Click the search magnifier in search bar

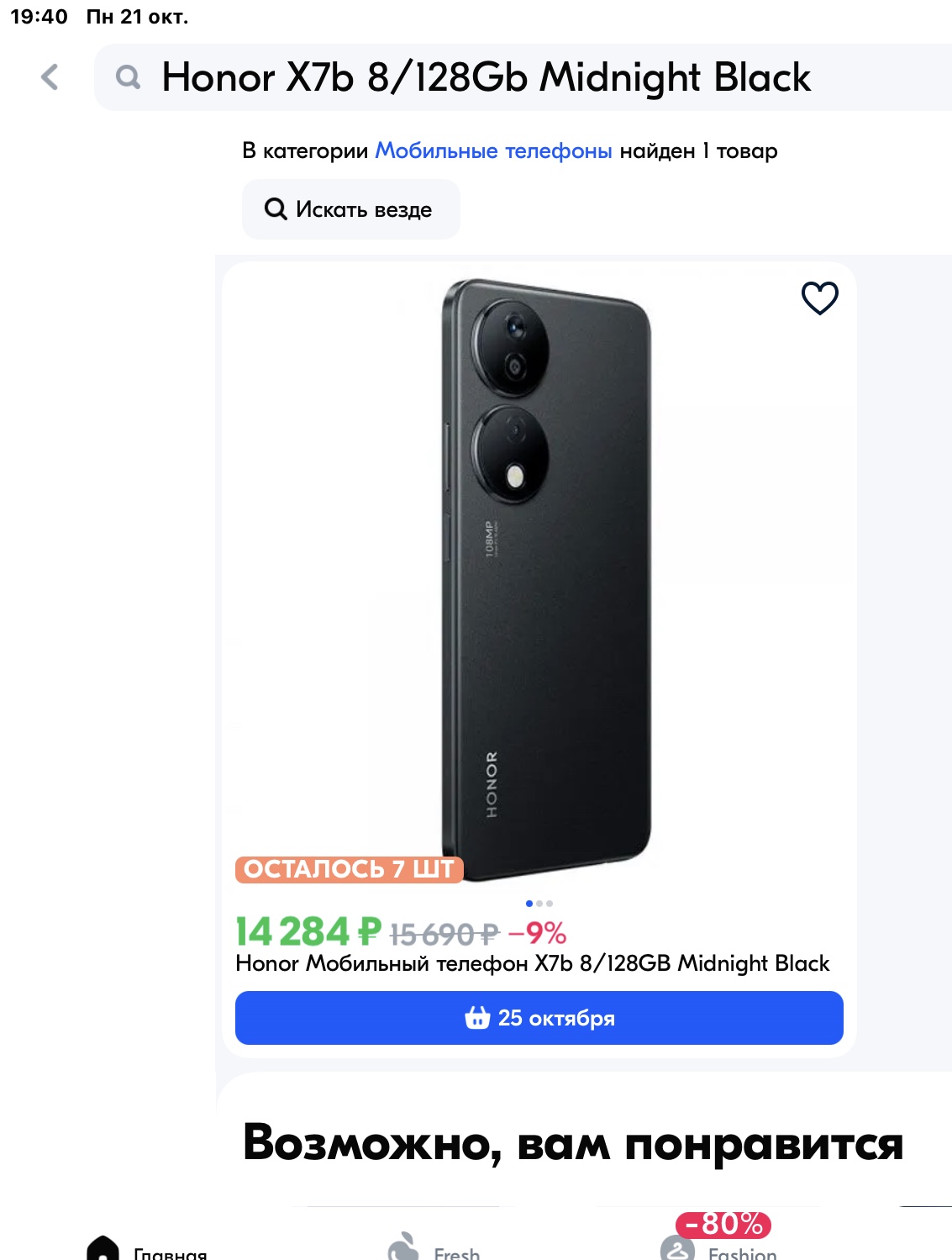(x=128, y=77)
